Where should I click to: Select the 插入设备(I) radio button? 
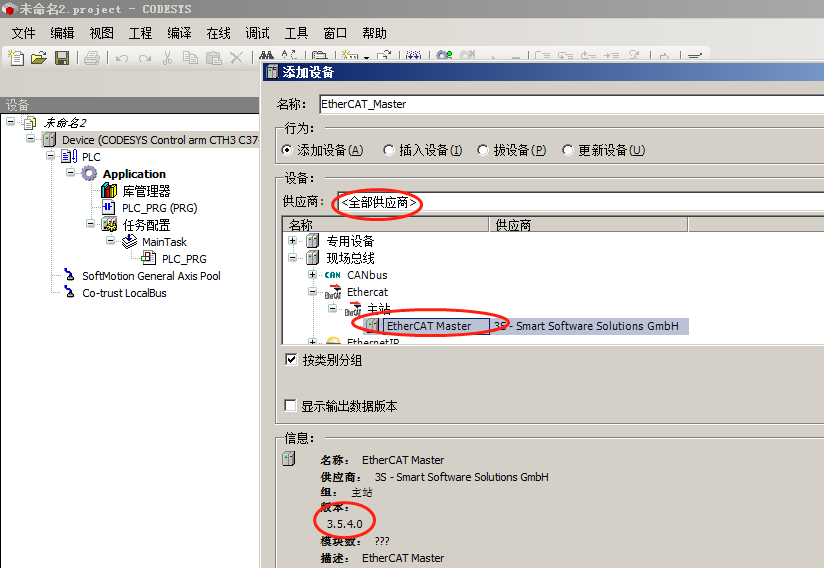pos(388,150)
